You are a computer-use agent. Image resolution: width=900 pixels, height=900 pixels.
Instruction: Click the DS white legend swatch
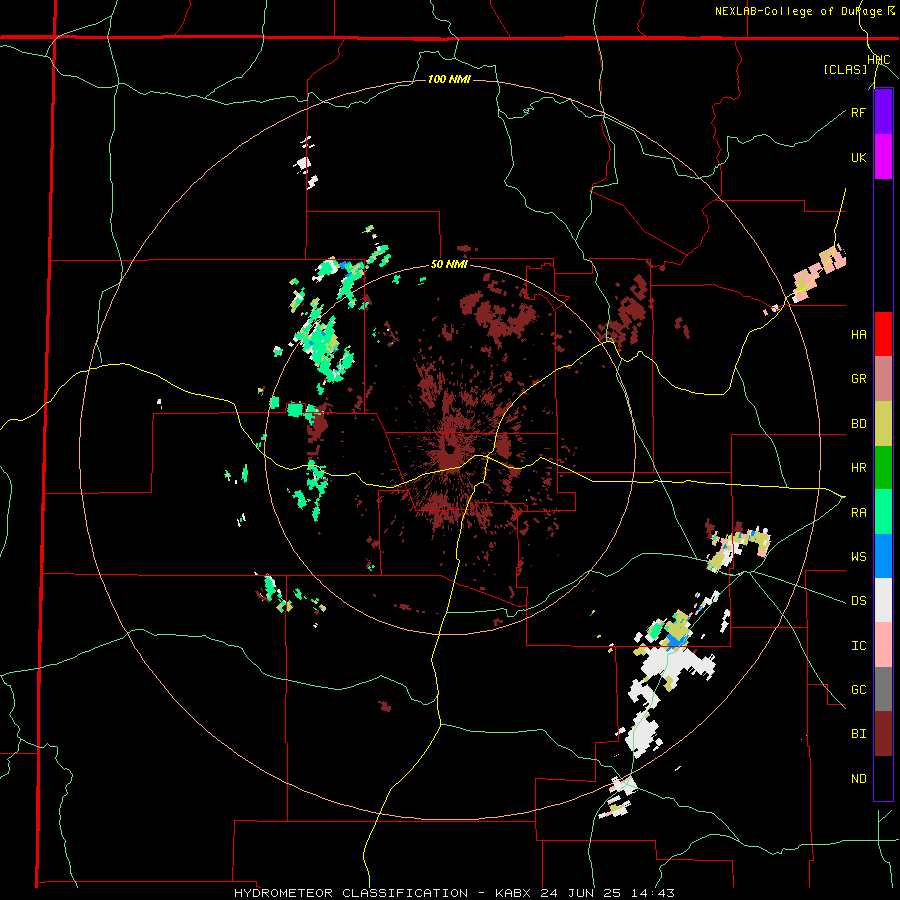tap(883, 600)
